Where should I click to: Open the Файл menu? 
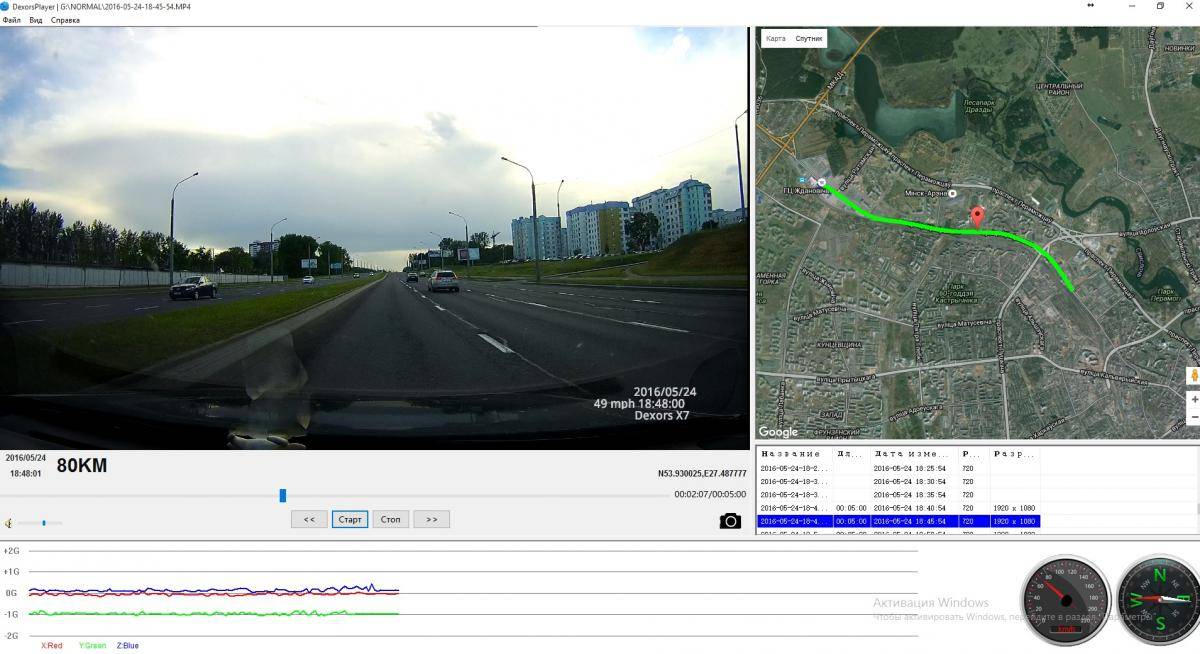coord(12,20)
